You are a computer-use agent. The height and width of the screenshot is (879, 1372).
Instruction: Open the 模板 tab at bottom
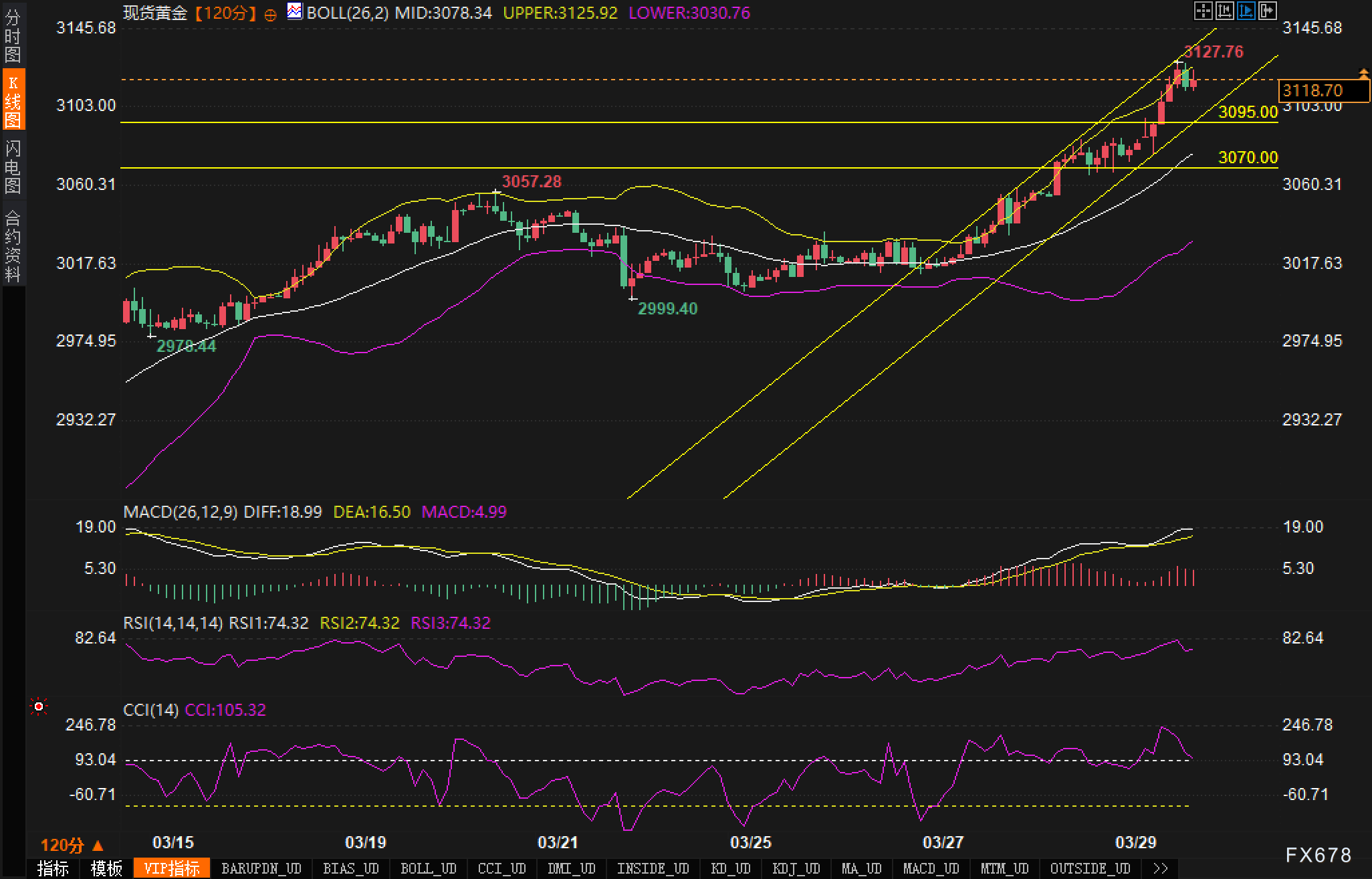(x=106, y=868)
